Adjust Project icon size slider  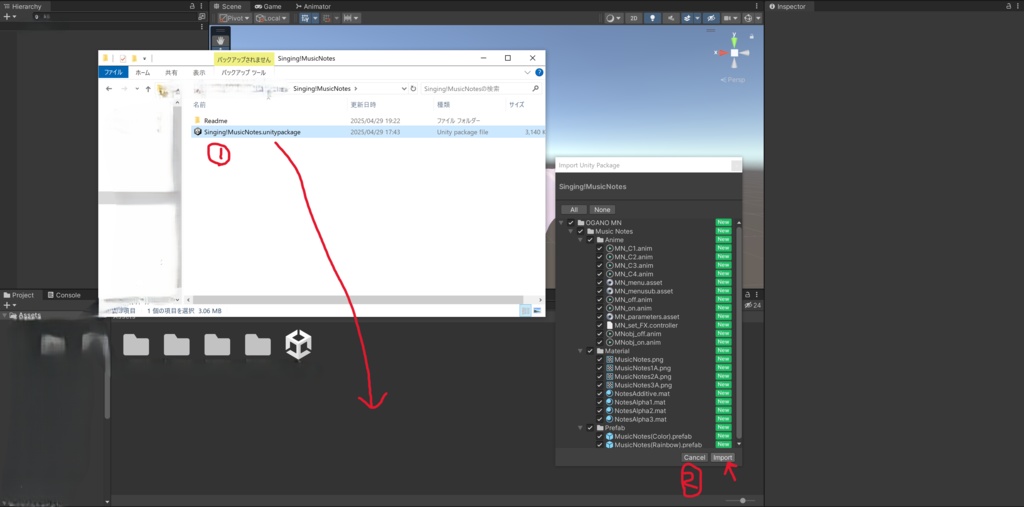pos(743,500)
